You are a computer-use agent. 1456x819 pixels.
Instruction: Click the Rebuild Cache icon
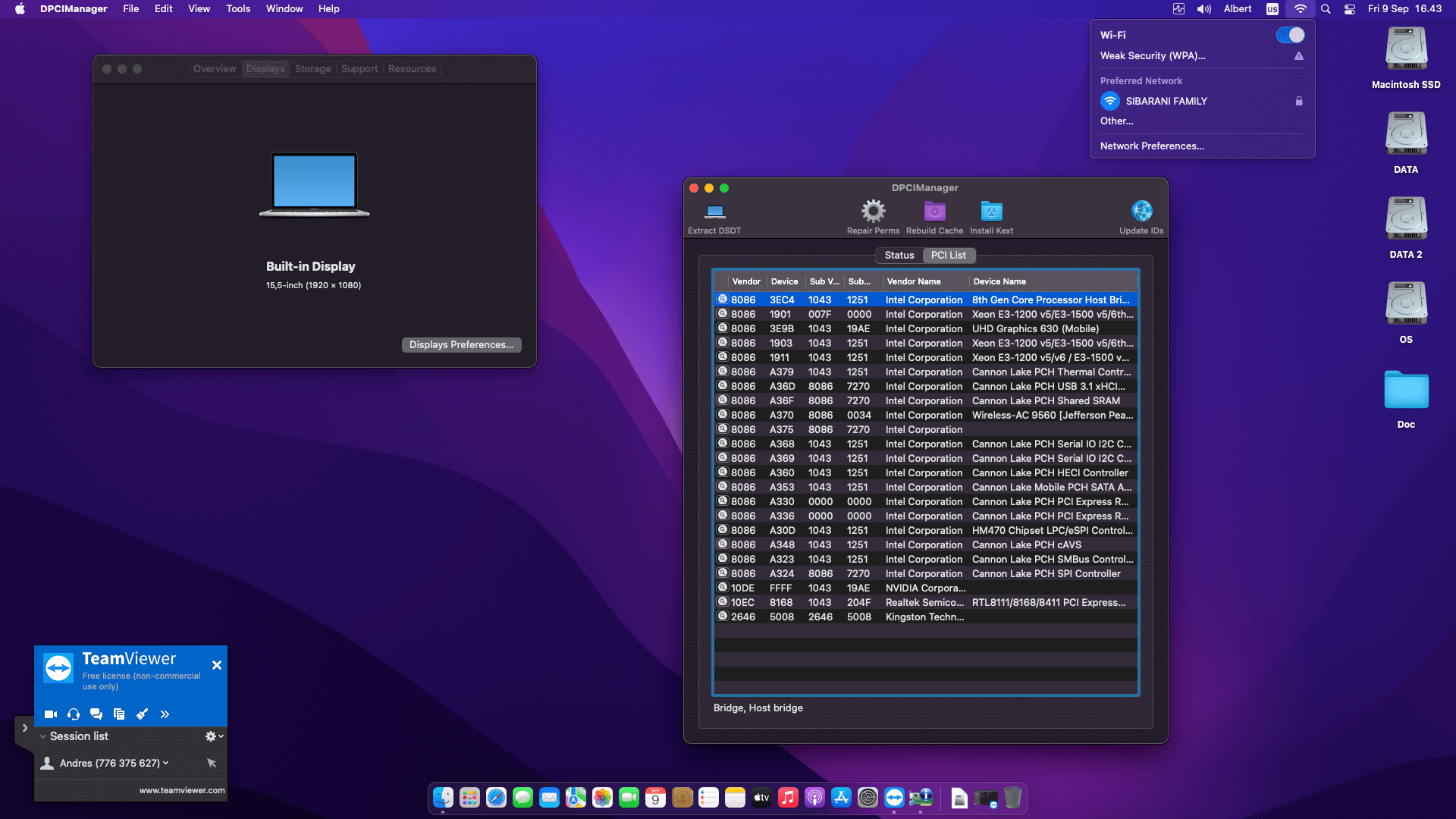pos(934,211)
